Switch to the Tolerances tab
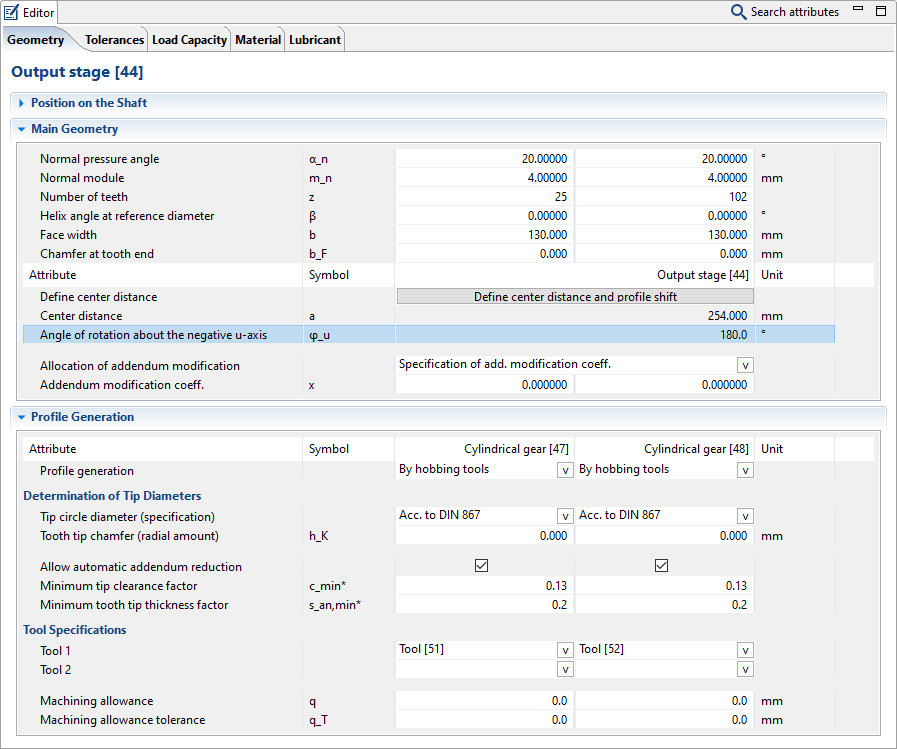This screenshot has height=749, width=897. coord(114,40)
